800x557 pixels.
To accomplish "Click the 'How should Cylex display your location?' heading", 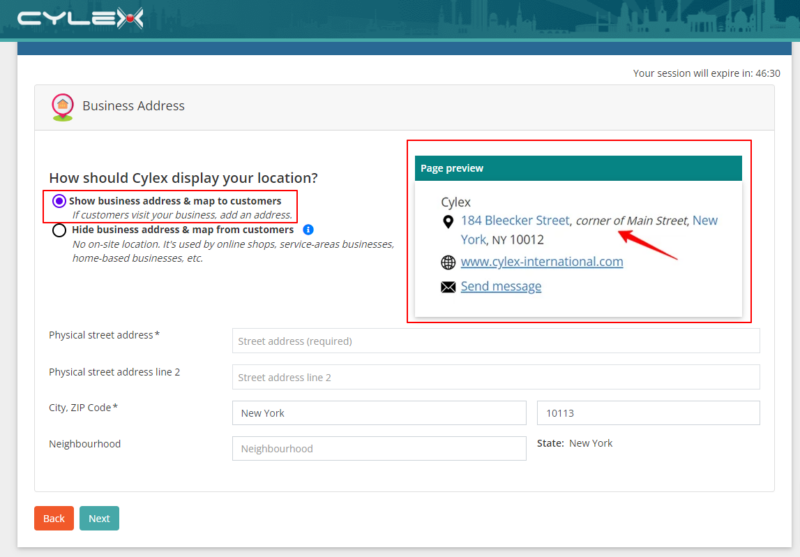I will pyautogui.click(x=183, y=178).
